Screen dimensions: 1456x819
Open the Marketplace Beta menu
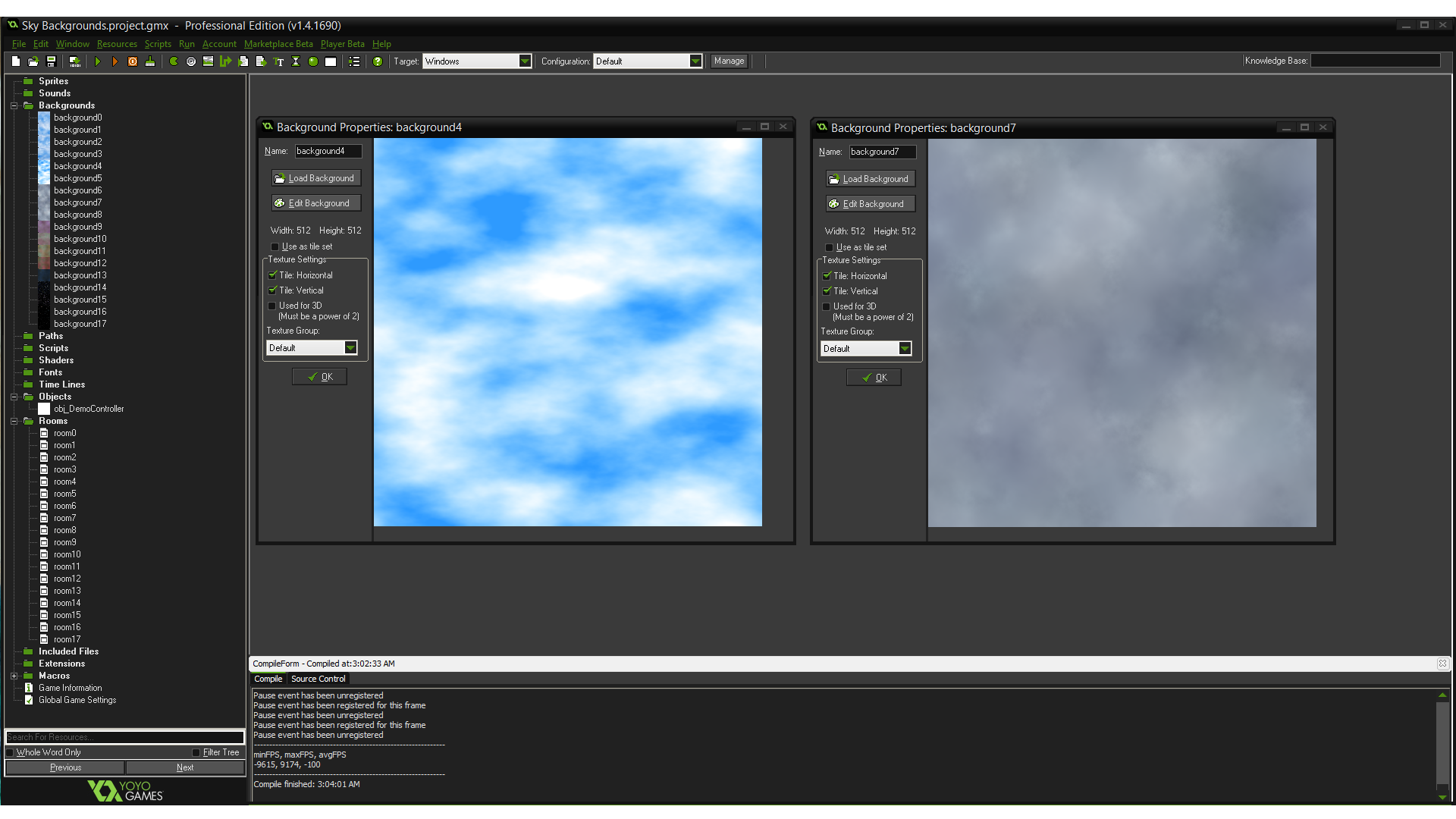pyautogui.click(x=278, y=44)
